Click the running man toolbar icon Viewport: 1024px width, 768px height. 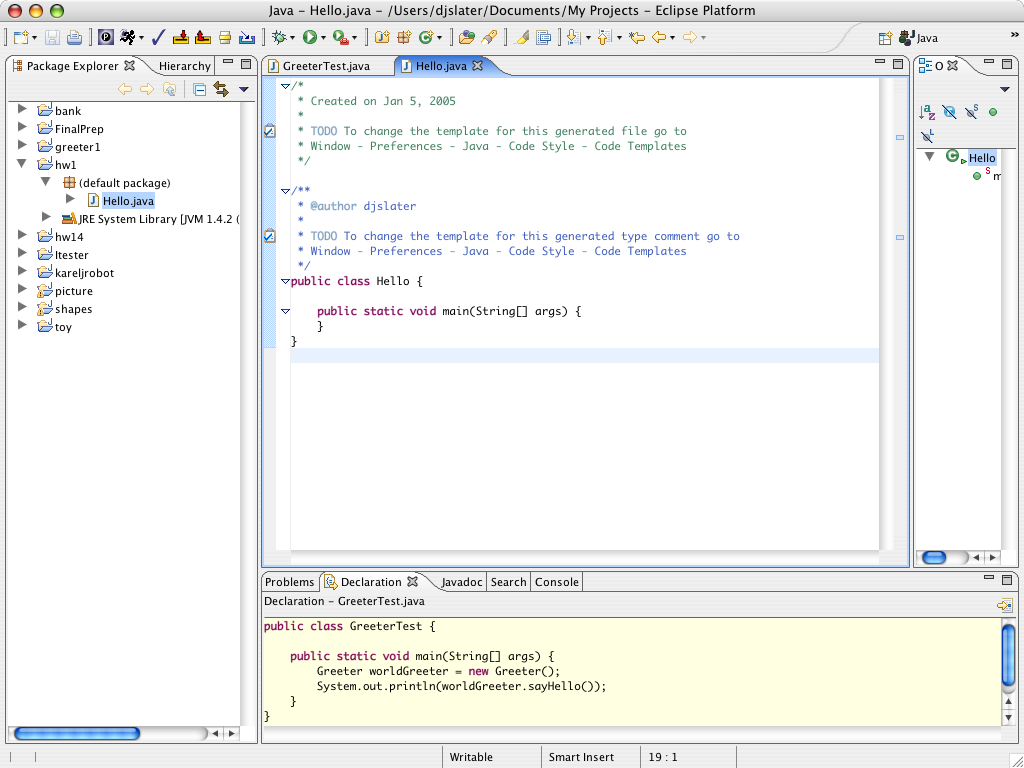(128, 37)
